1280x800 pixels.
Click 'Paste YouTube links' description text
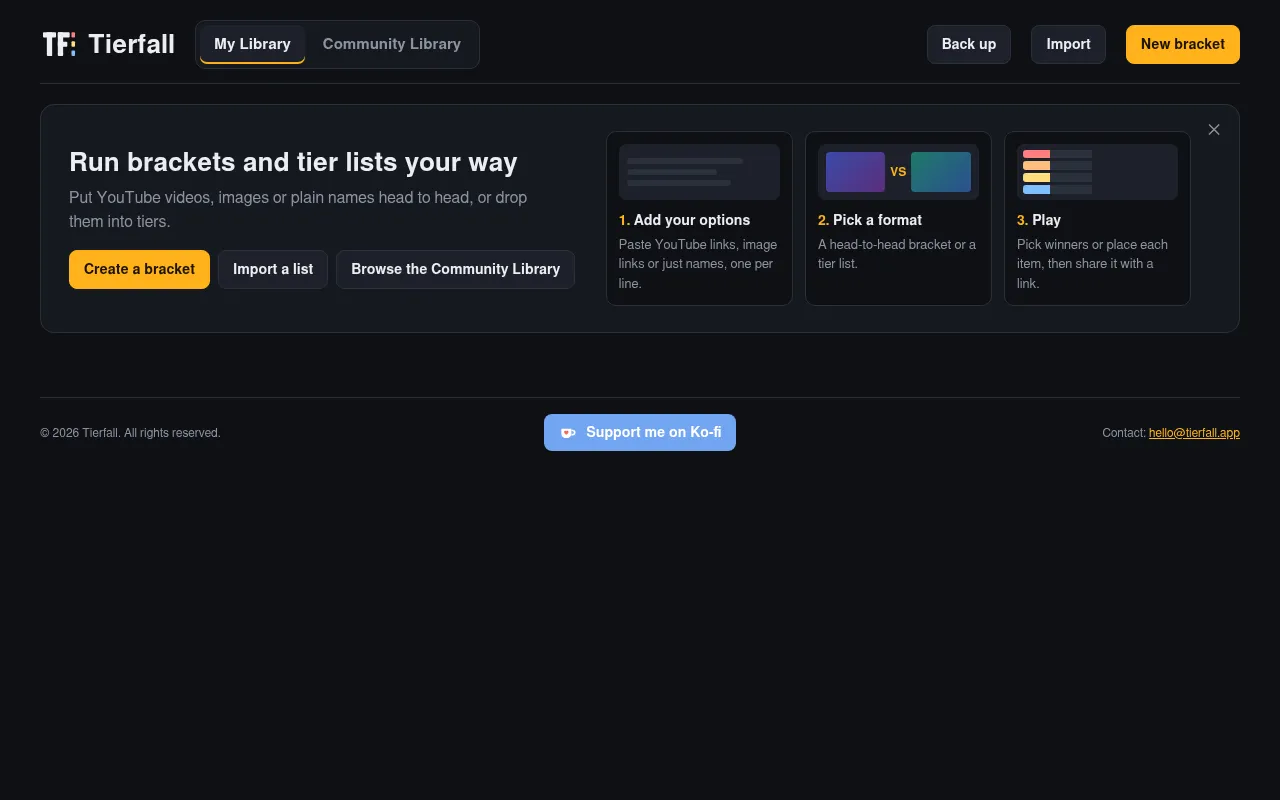pyautogui.click(x=698, y=264)
